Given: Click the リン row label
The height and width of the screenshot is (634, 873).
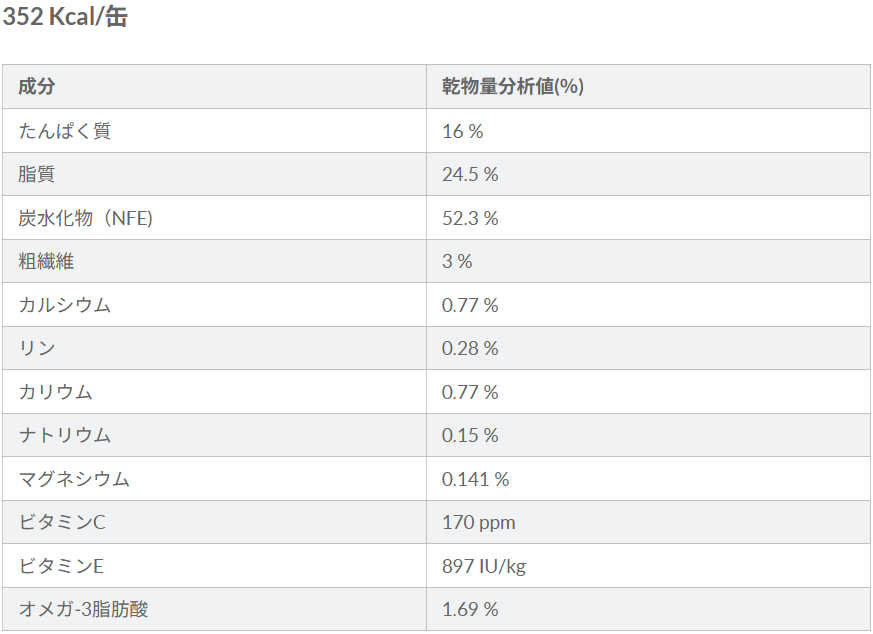Looking at the screenshot, I should (36, 348).
